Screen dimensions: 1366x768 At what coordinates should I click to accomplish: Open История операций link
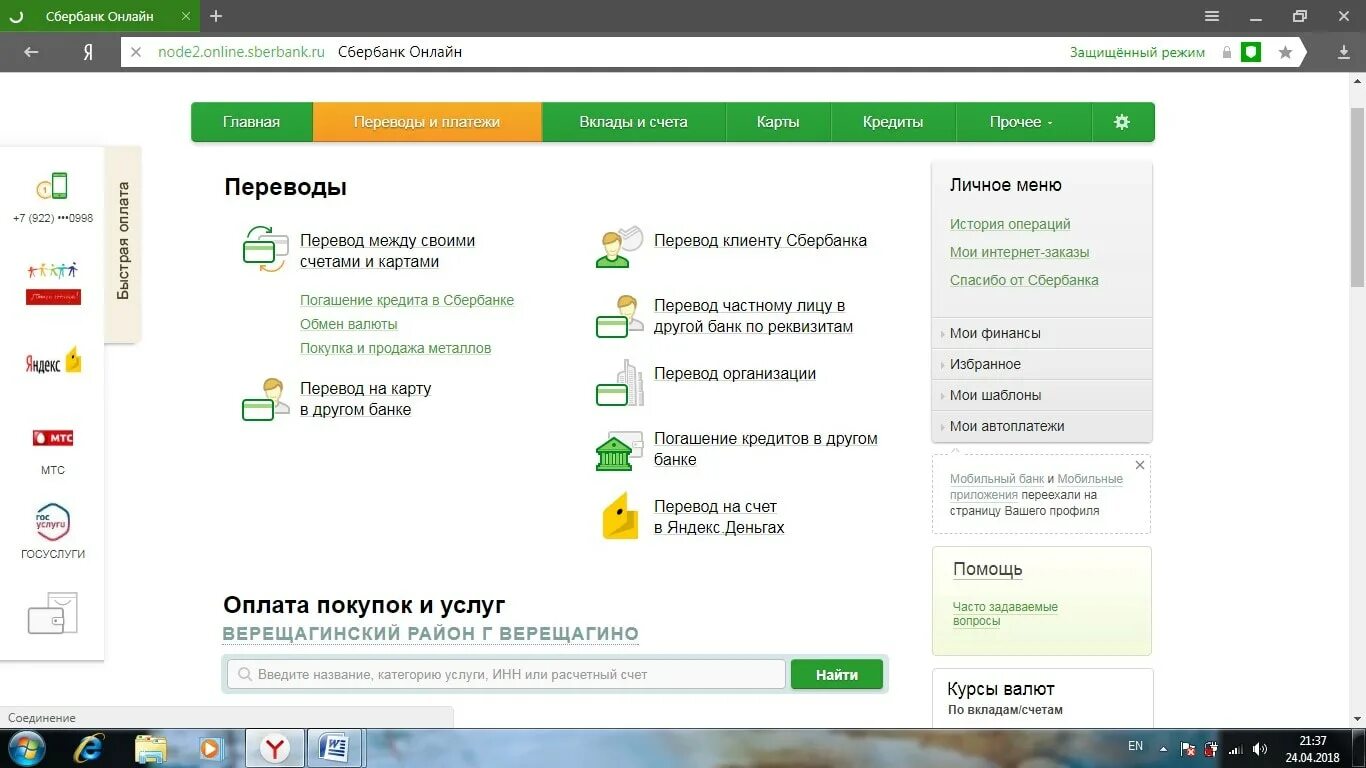[x=1010, y=224]
